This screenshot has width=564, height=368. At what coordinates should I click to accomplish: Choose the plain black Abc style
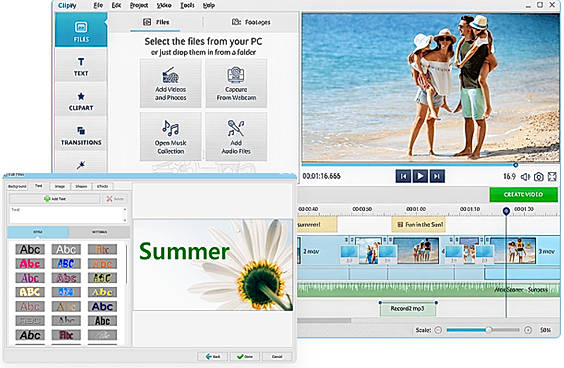tap(30, 249)
